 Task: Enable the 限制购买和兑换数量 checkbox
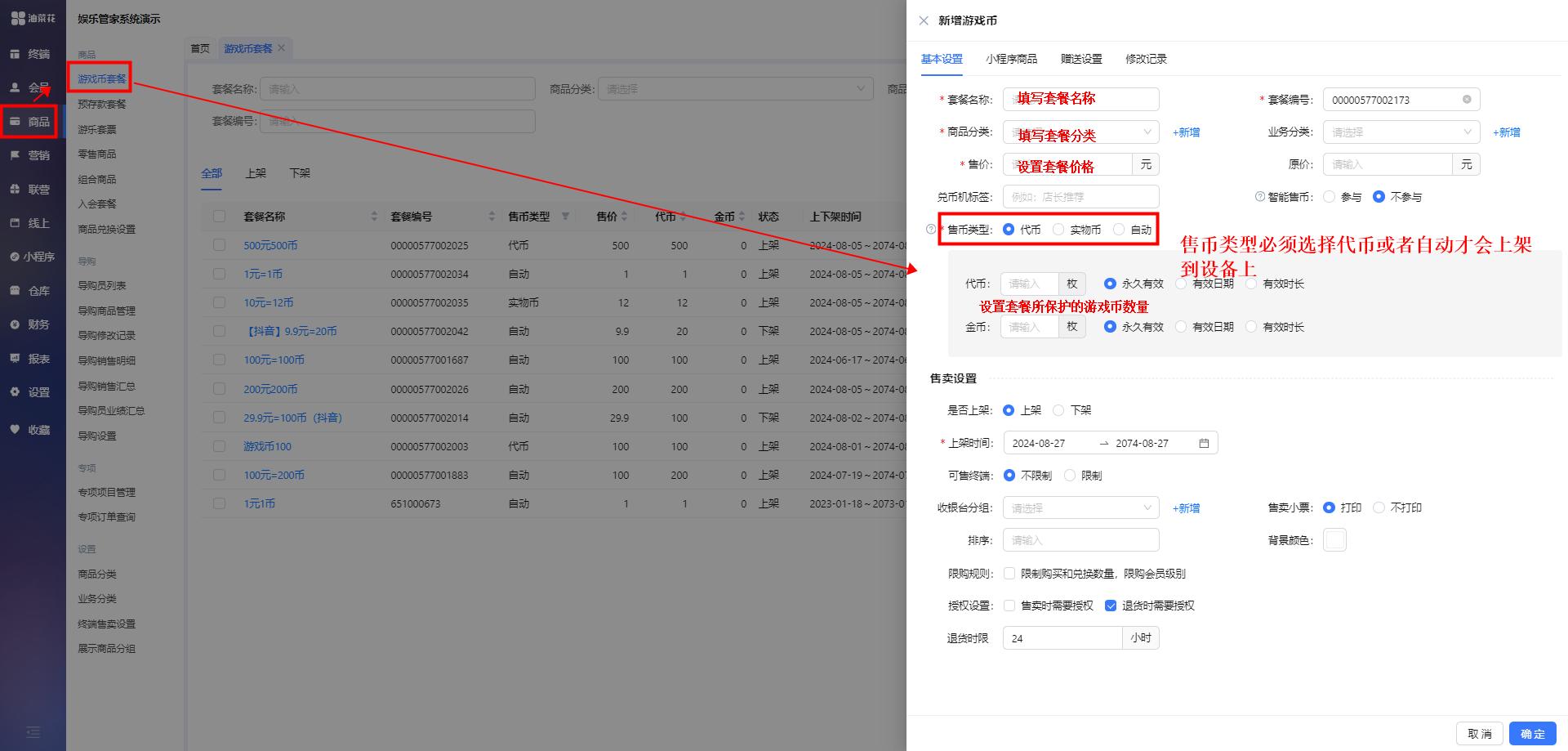pos(1009,574)
